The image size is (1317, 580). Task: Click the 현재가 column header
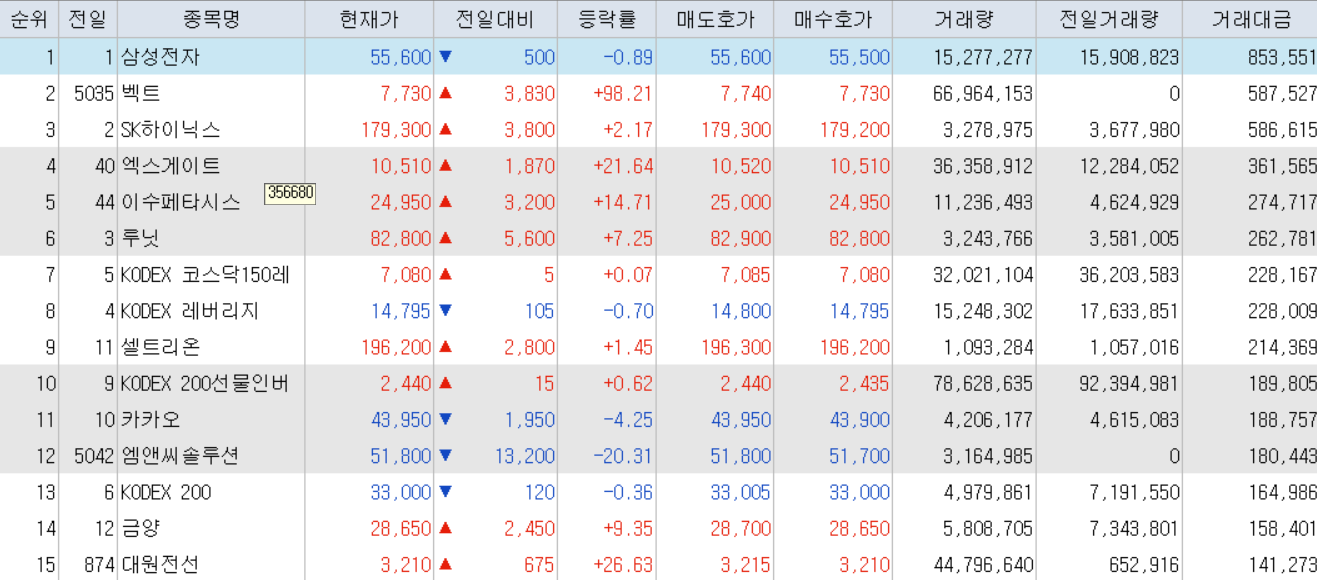369,19
